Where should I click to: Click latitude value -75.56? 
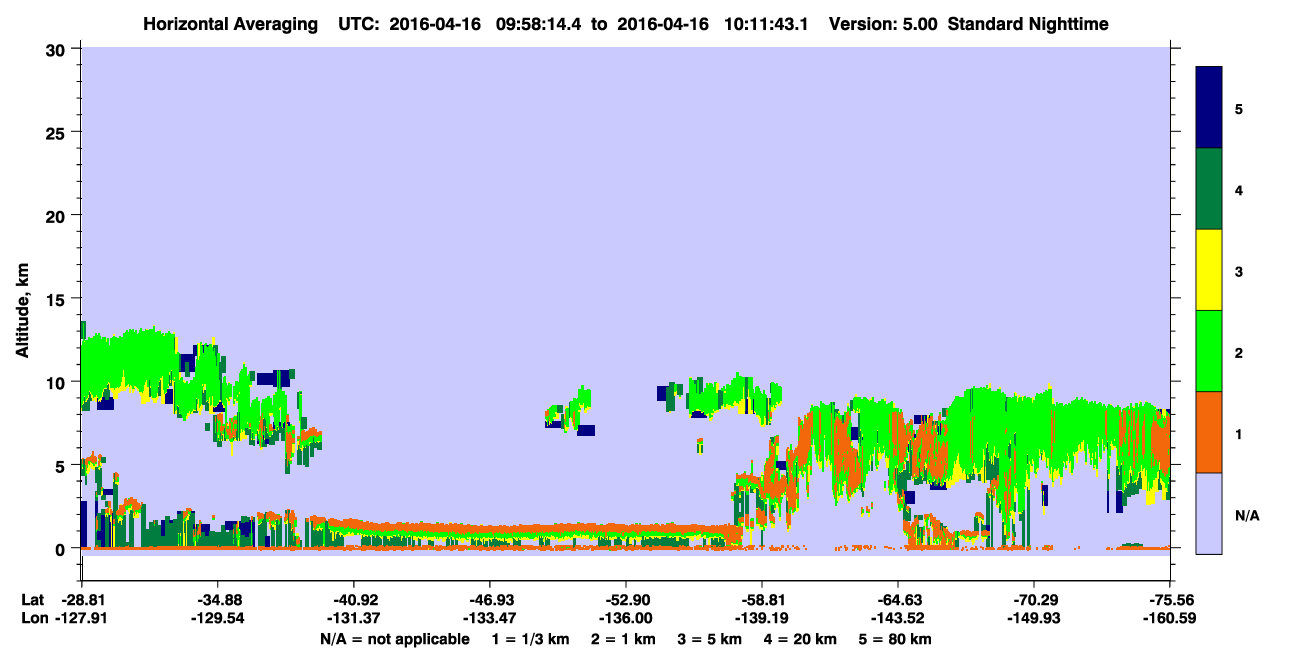coord(1170,600)
